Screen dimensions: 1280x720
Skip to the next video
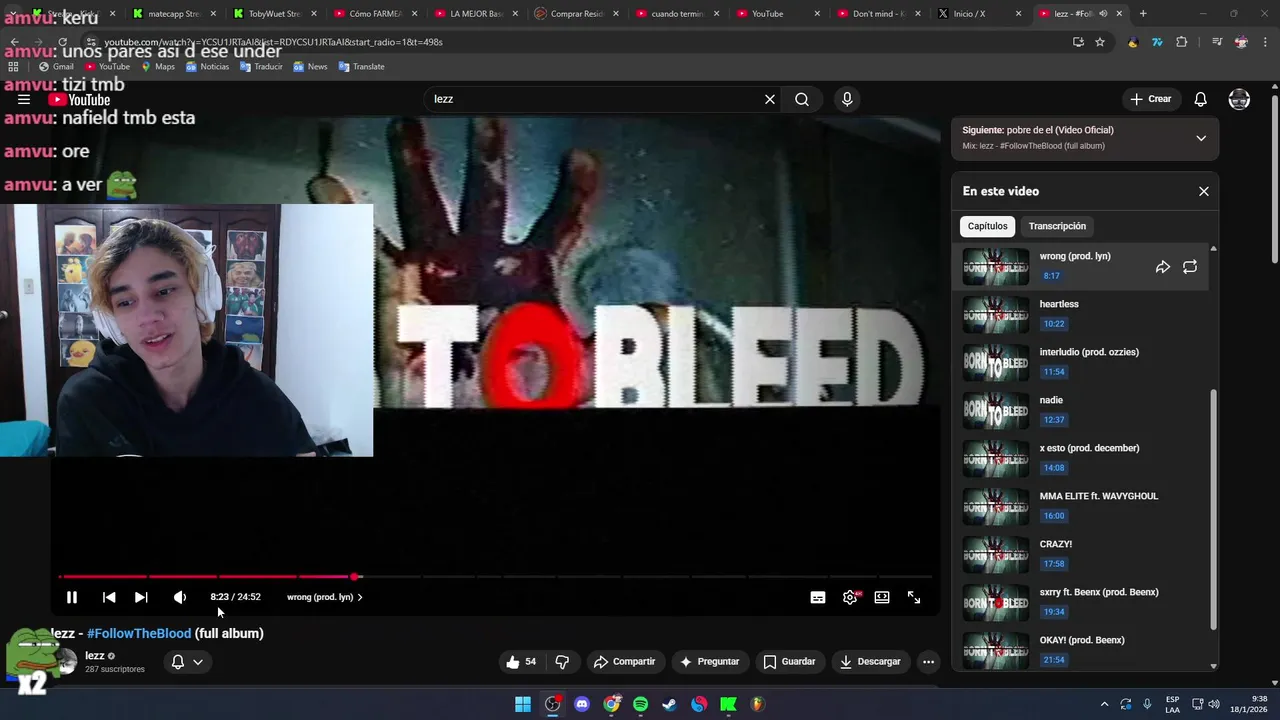click(x=141, y=597)
